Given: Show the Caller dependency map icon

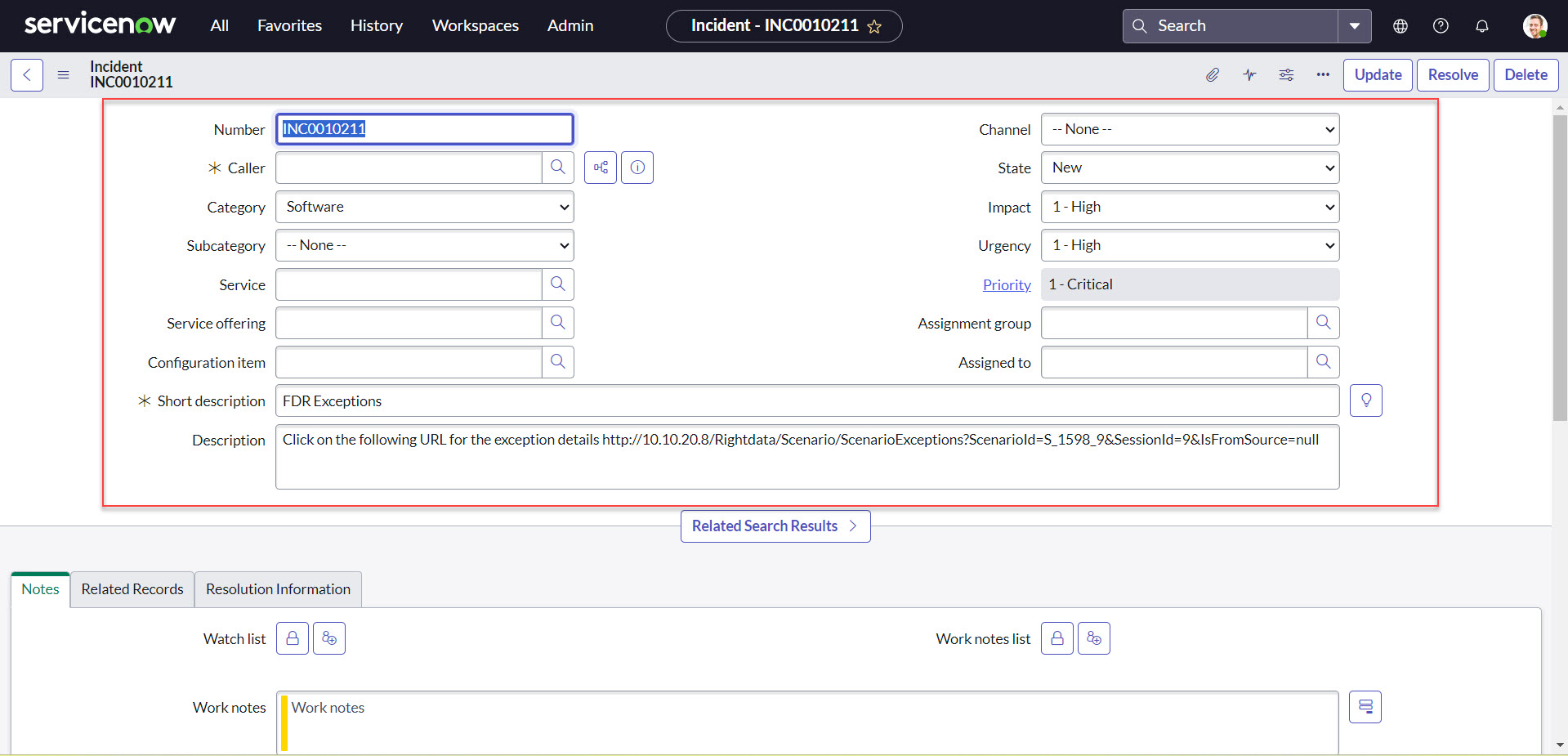Looking at the screenshot, I should tap(601, 168).
